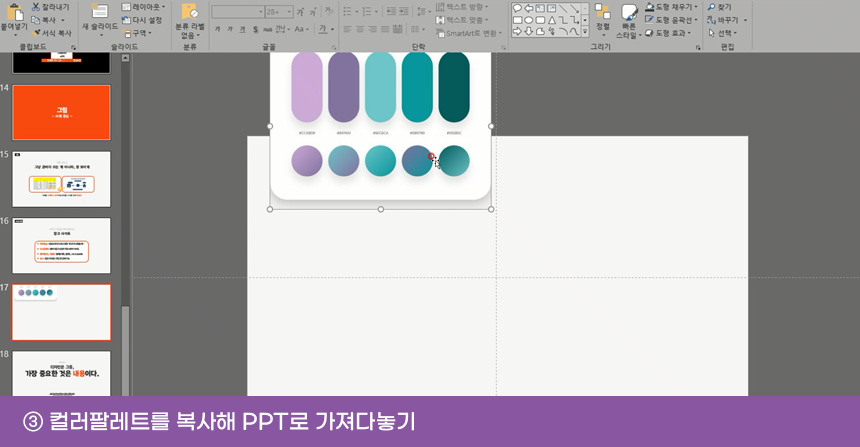Toggle align text left
Image resolution: width=860 pixels, height=447 pixels.
(347, 29)
